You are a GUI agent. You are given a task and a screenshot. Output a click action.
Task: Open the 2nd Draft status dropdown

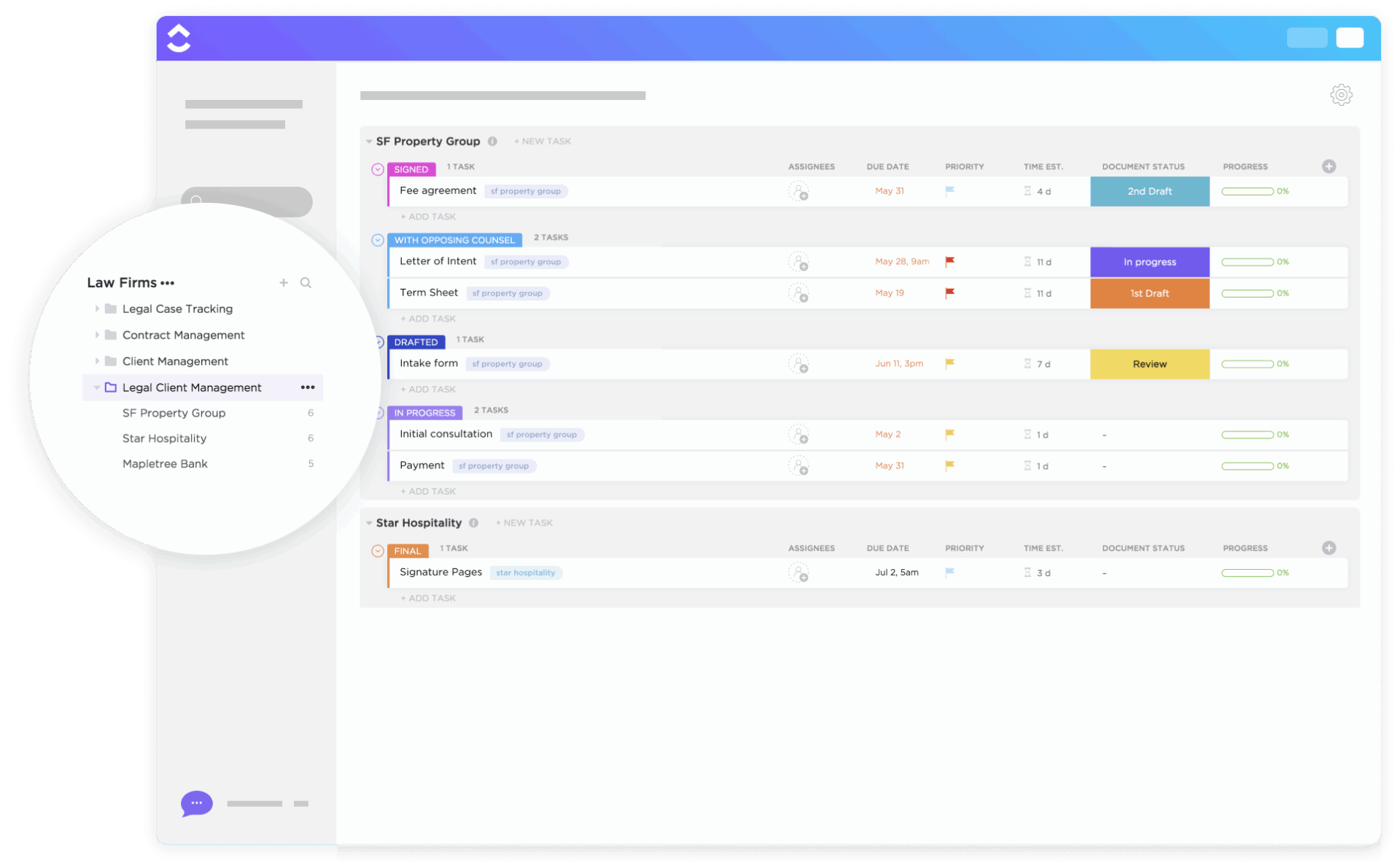coord(1149,191)
